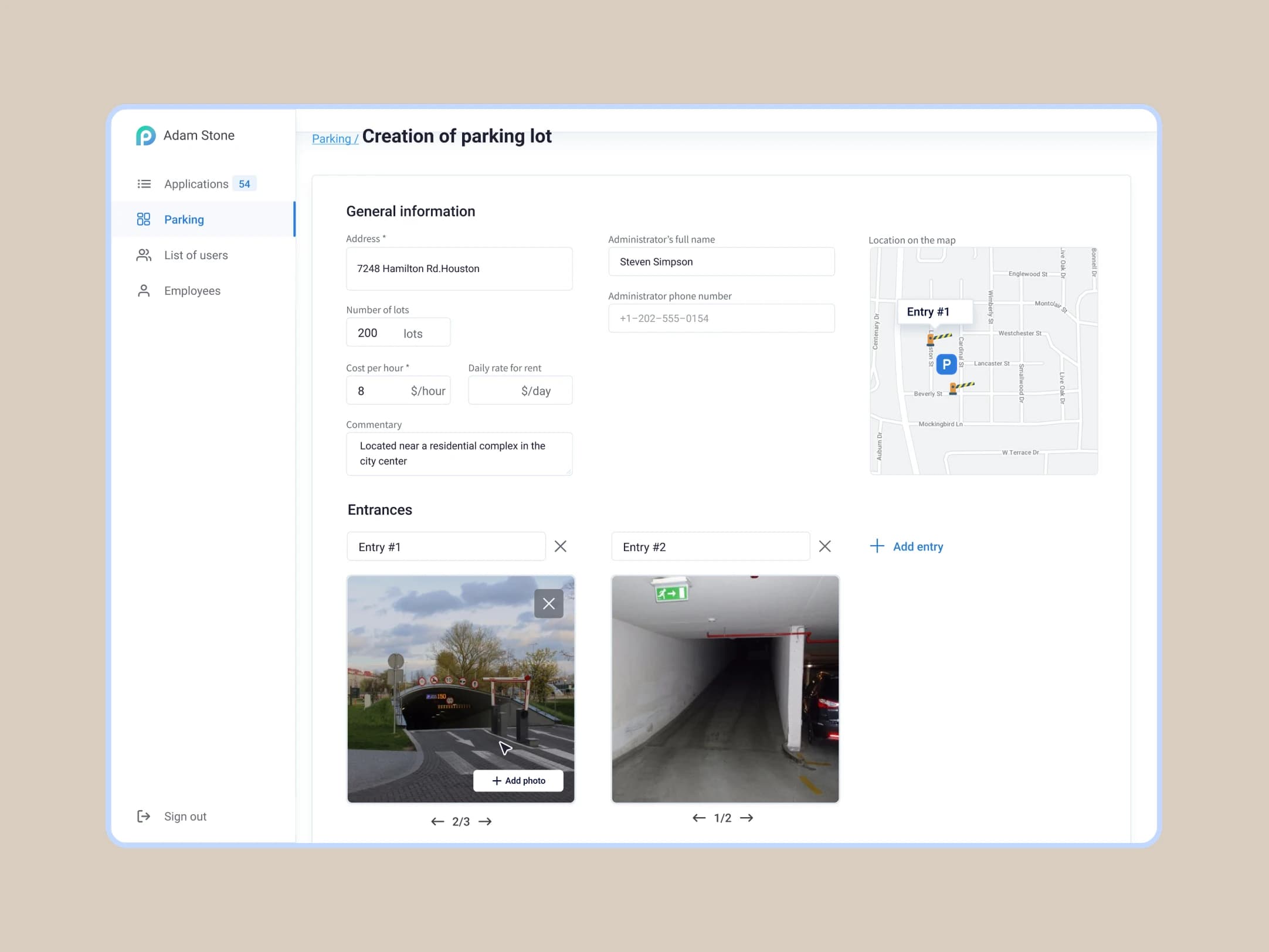Image resolution: width=1269 pixels, height=952 pixels.
Task: Click the Daily rate for rent field
Action: pos(520,390)
